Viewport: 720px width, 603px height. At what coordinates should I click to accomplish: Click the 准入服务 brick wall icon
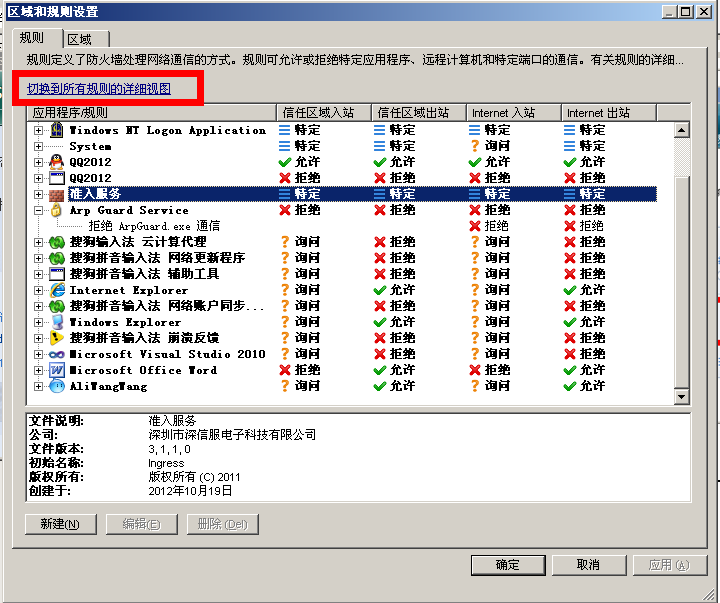[56, 194]
